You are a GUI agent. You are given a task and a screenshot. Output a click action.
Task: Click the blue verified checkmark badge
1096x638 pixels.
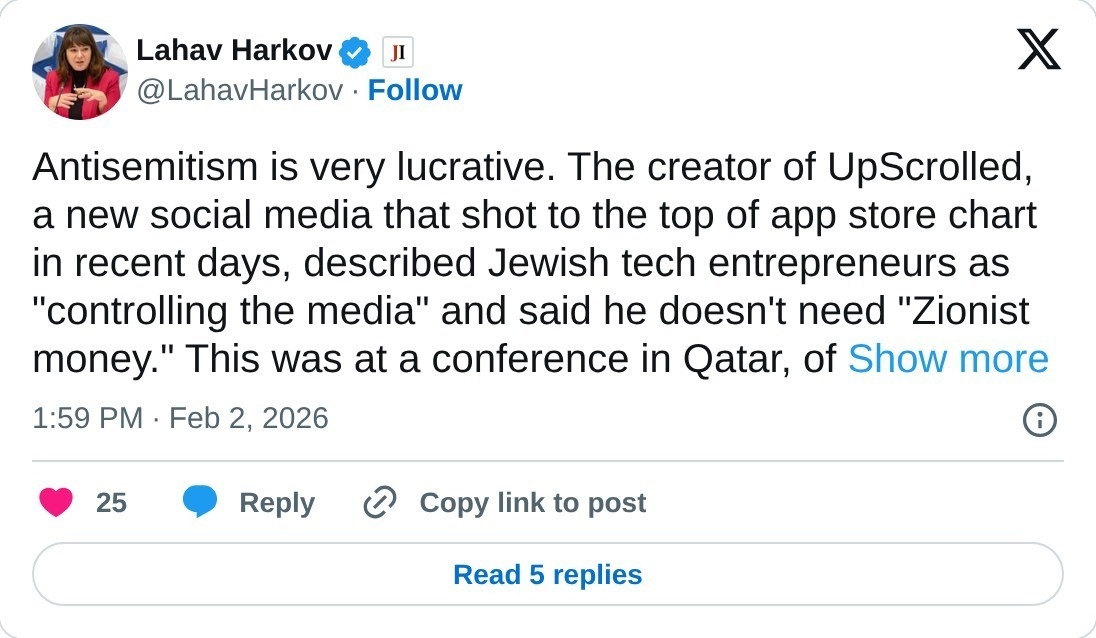click(355, 50)
